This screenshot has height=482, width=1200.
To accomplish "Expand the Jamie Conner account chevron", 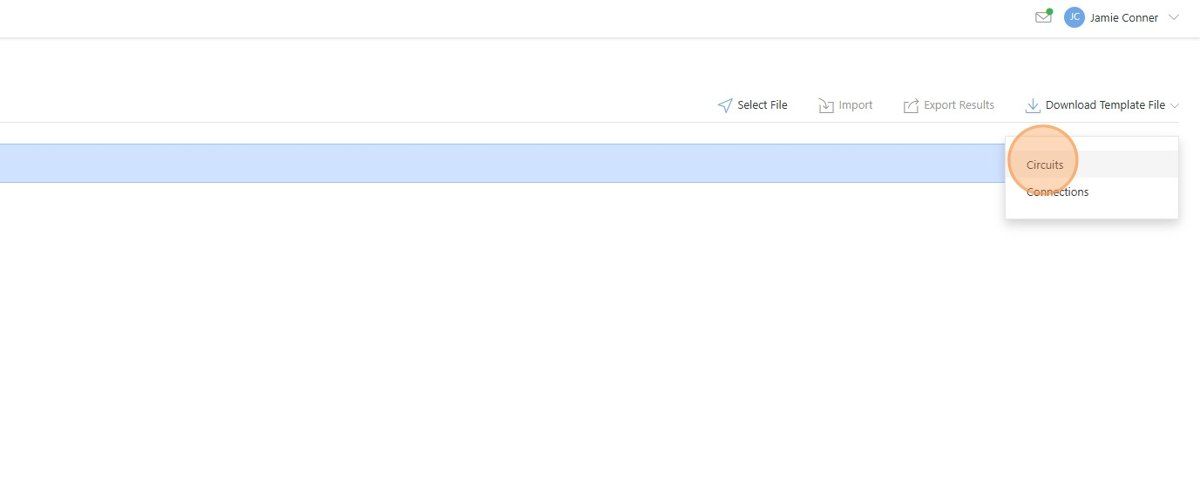I will point(1174,17).
